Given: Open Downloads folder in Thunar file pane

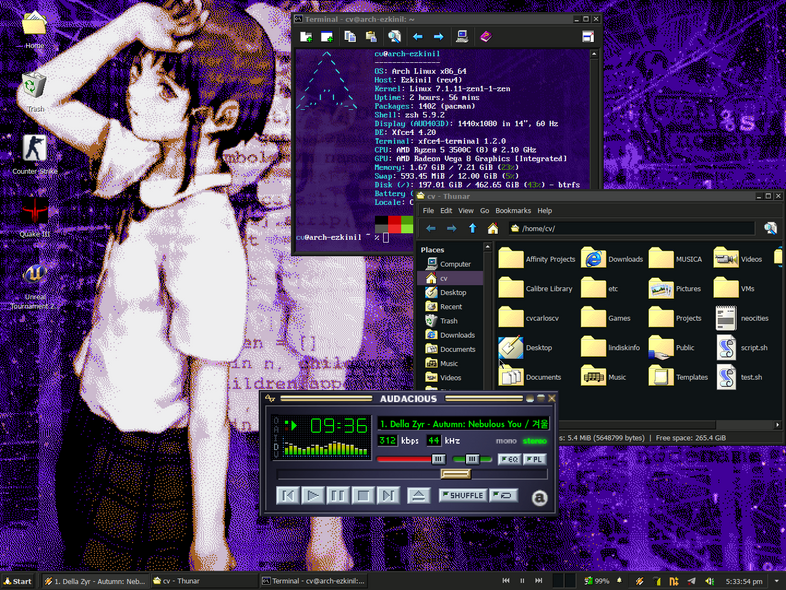Looking at the screenshot, I should (x=612, y=259).
